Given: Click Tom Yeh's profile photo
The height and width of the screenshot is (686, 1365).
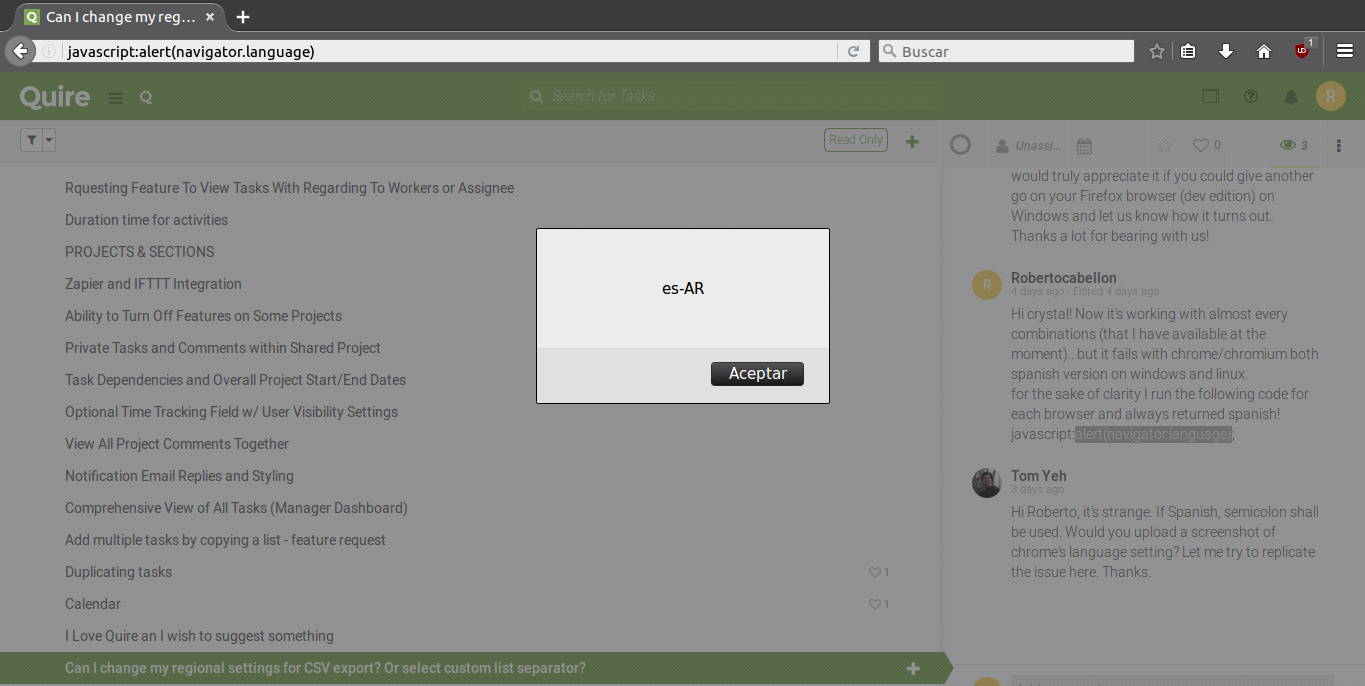Looking at the screenshot, I should point(987,482).
